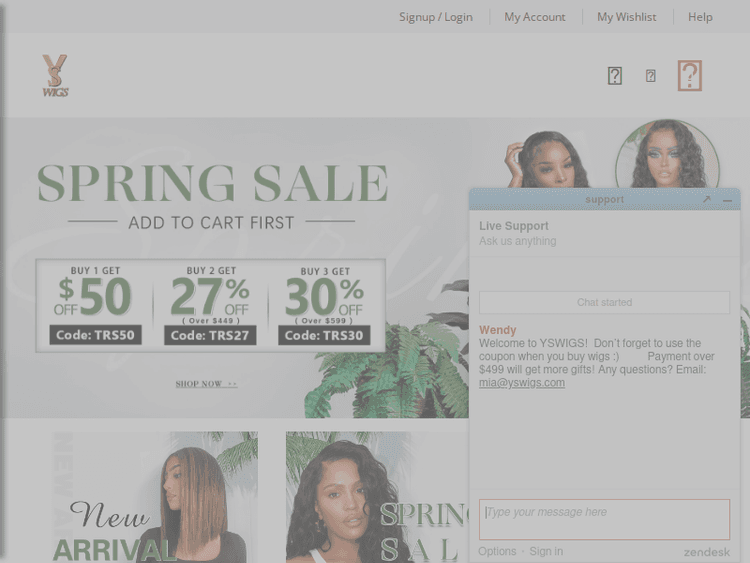Click the round model portrait in banner
This screenshot has width=750, height=563.
point(667,154)
